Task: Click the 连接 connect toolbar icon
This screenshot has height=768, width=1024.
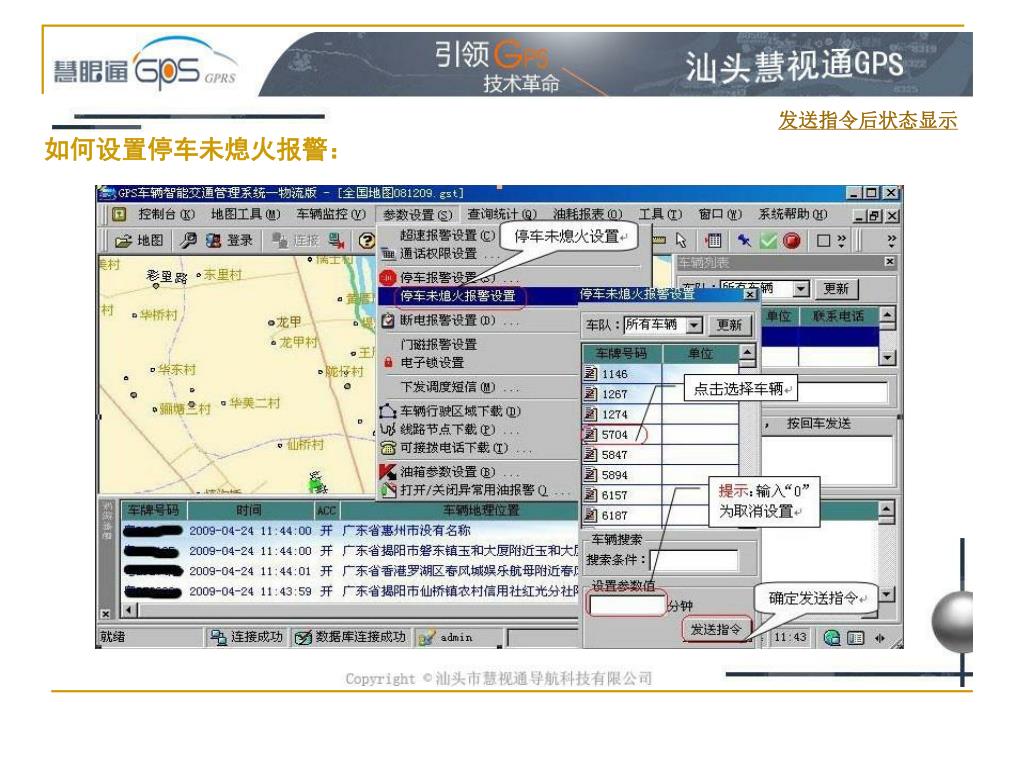Action: click(x=280, y=241)
